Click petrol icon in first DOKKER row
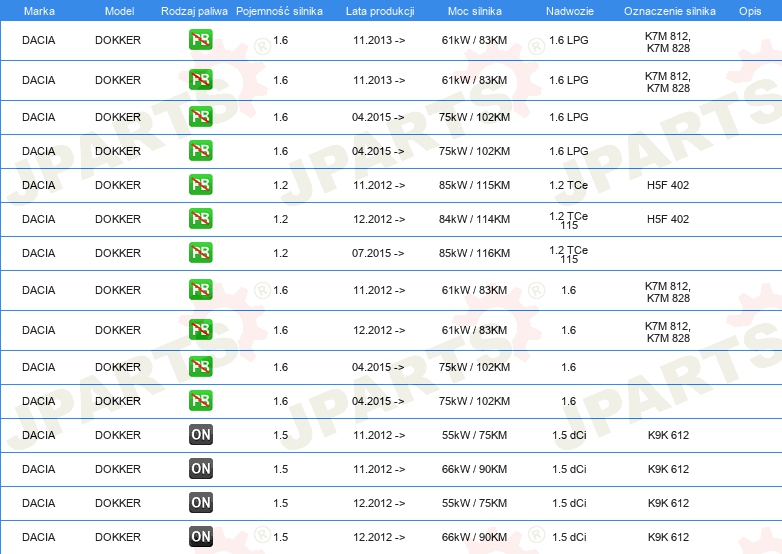This screenshot has height=554, width=782. [x=200, y=40]
